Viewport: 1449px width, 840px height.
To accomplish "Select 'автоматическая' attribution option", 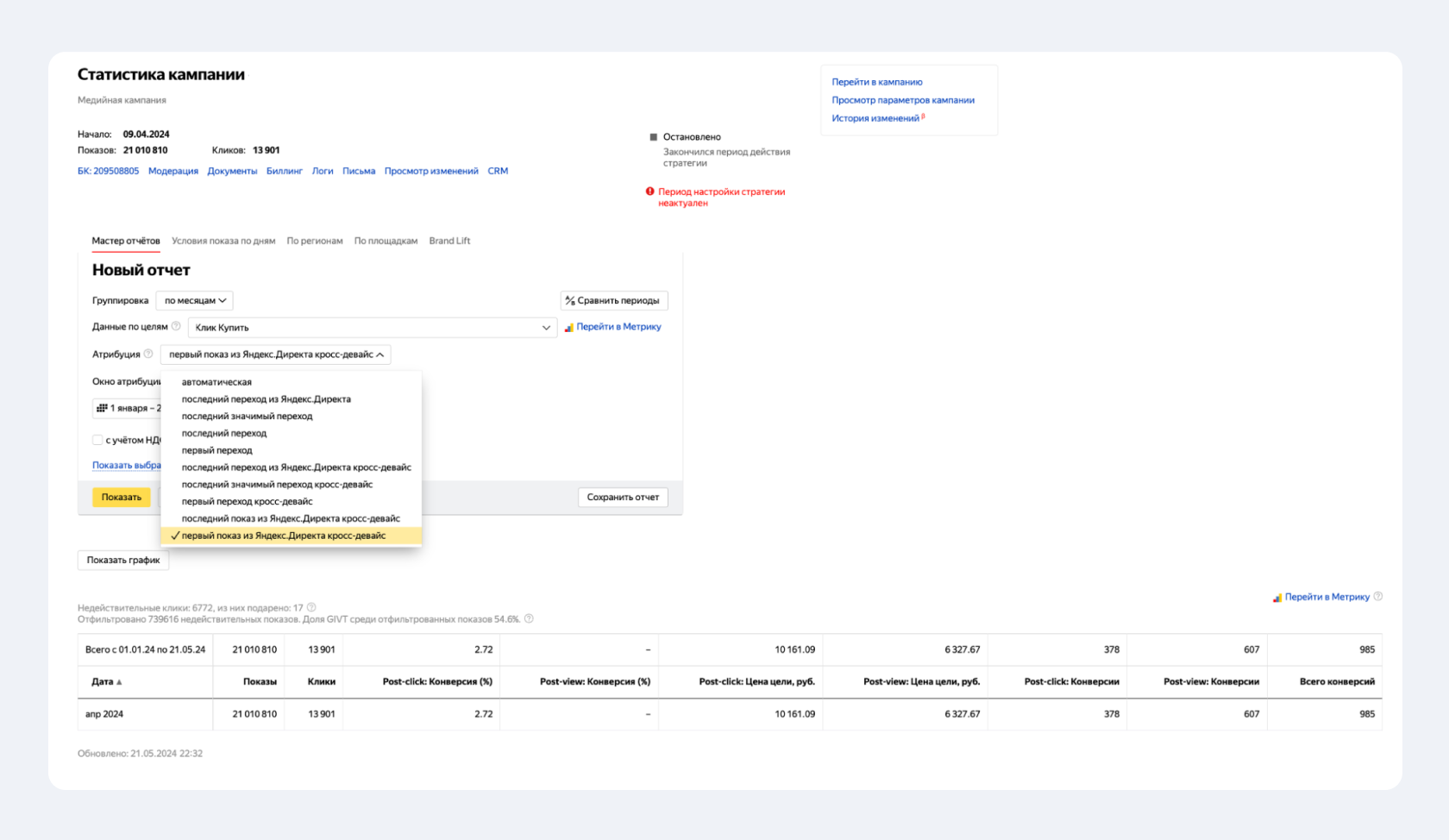I will (216, 382).
